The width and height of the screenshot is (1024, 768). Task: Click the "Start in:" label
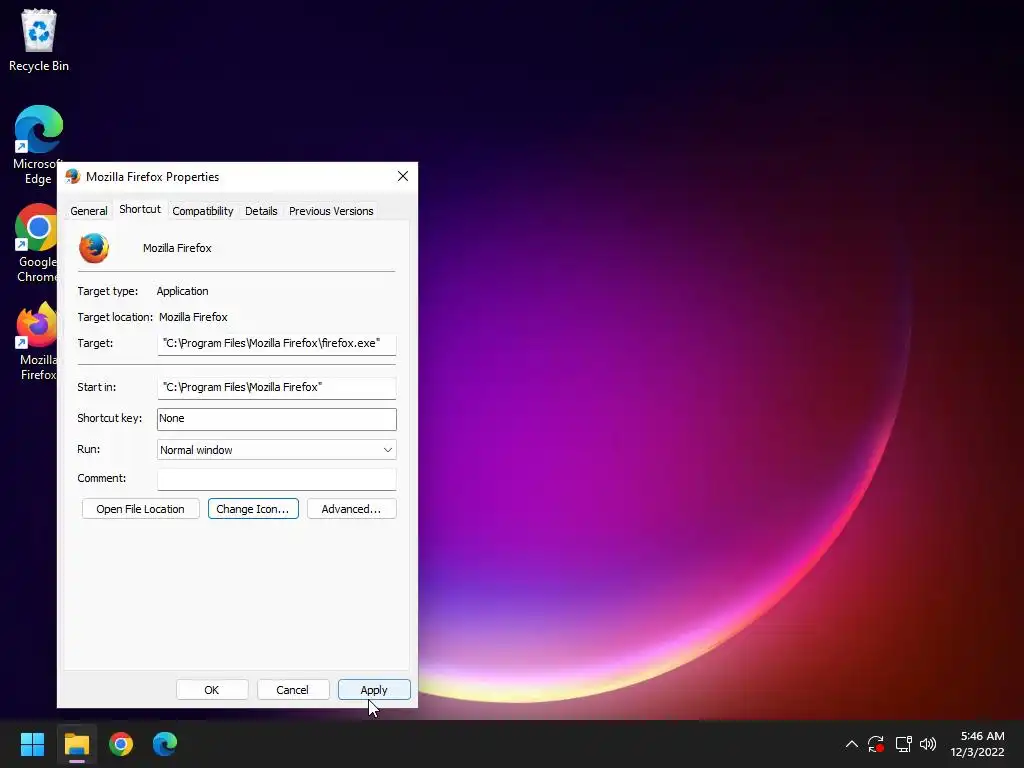[x=97, y=387]
